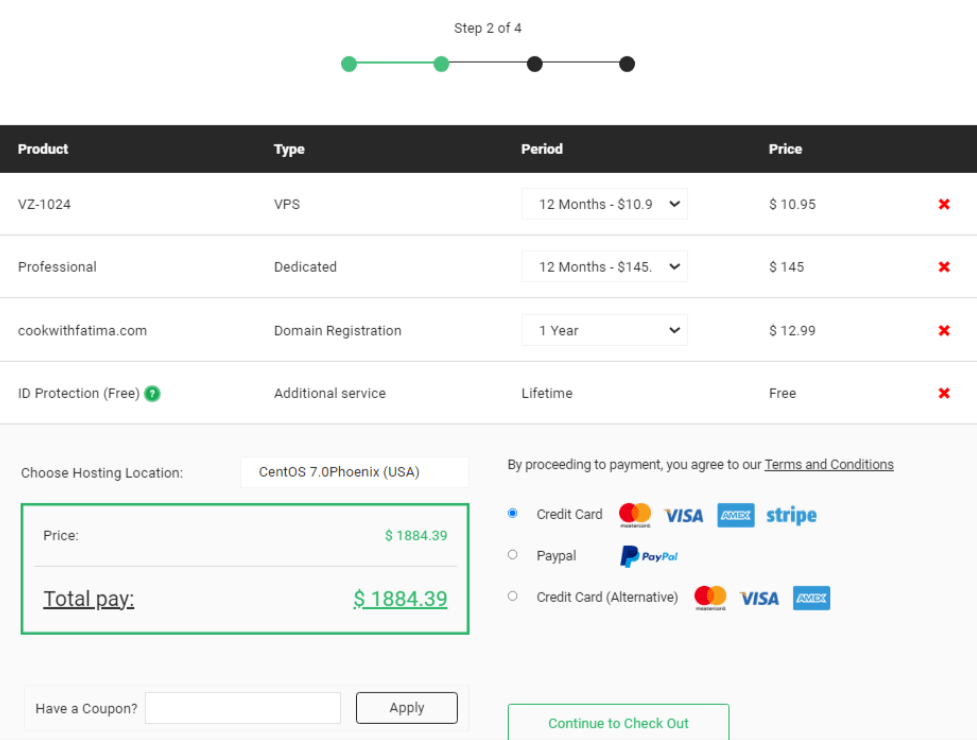Image resolution: width=977 pixels, height=740 pixels.
Task: Select the Credit Card payment option
Action: tap(512, 513)
